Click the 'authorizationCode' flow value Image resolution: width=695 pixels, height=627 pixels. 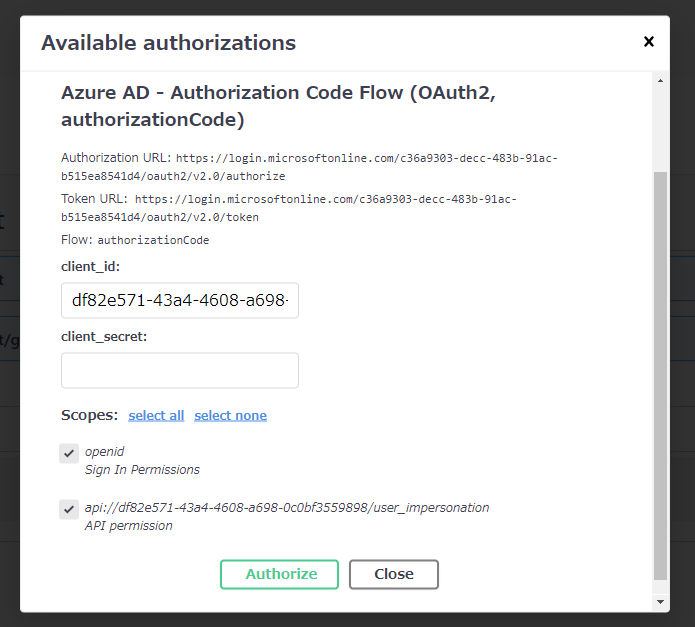[153, 240]
